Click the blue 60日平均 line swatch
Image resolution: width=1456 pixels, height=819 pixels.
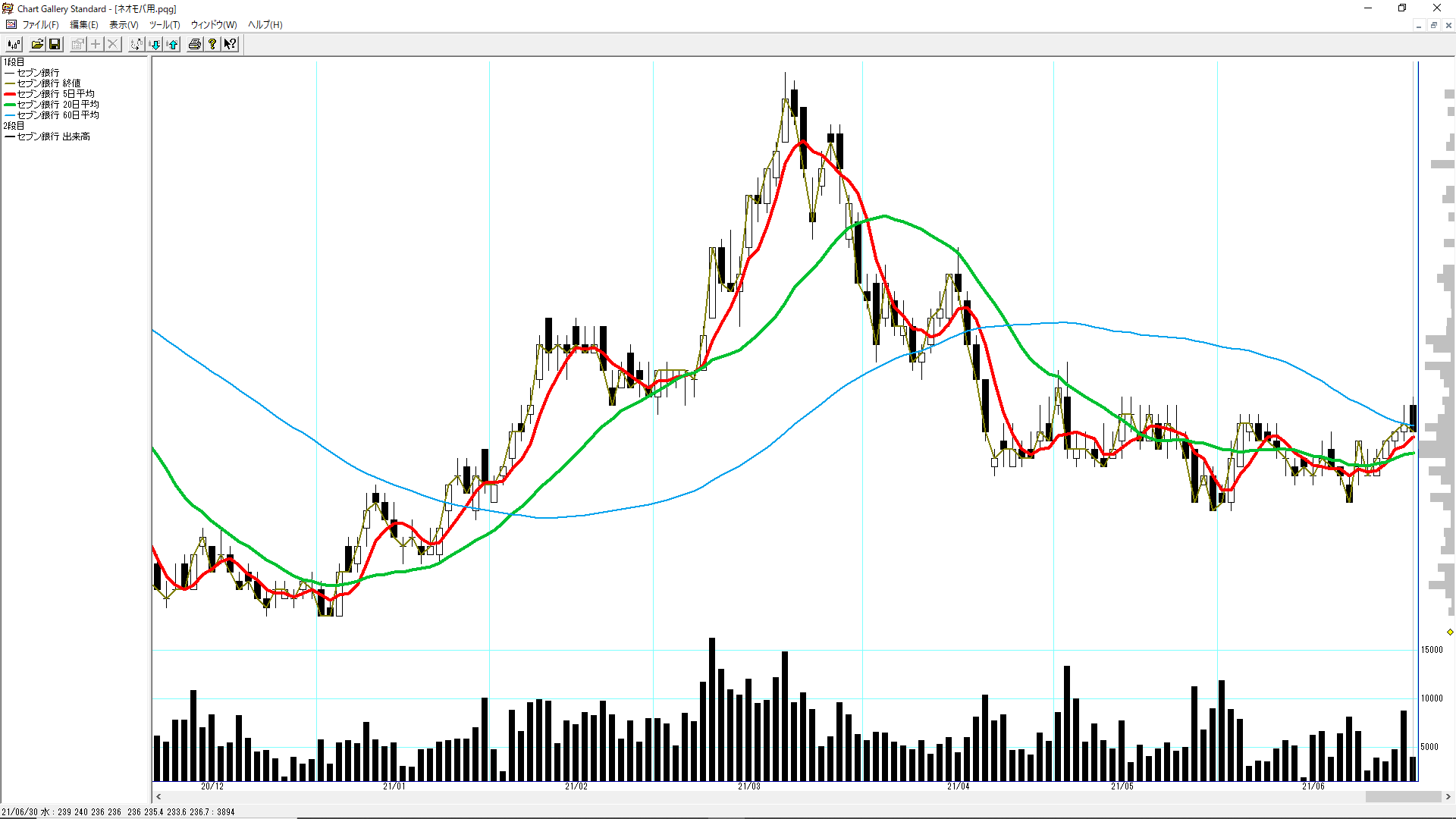click(x=9, y=115)
